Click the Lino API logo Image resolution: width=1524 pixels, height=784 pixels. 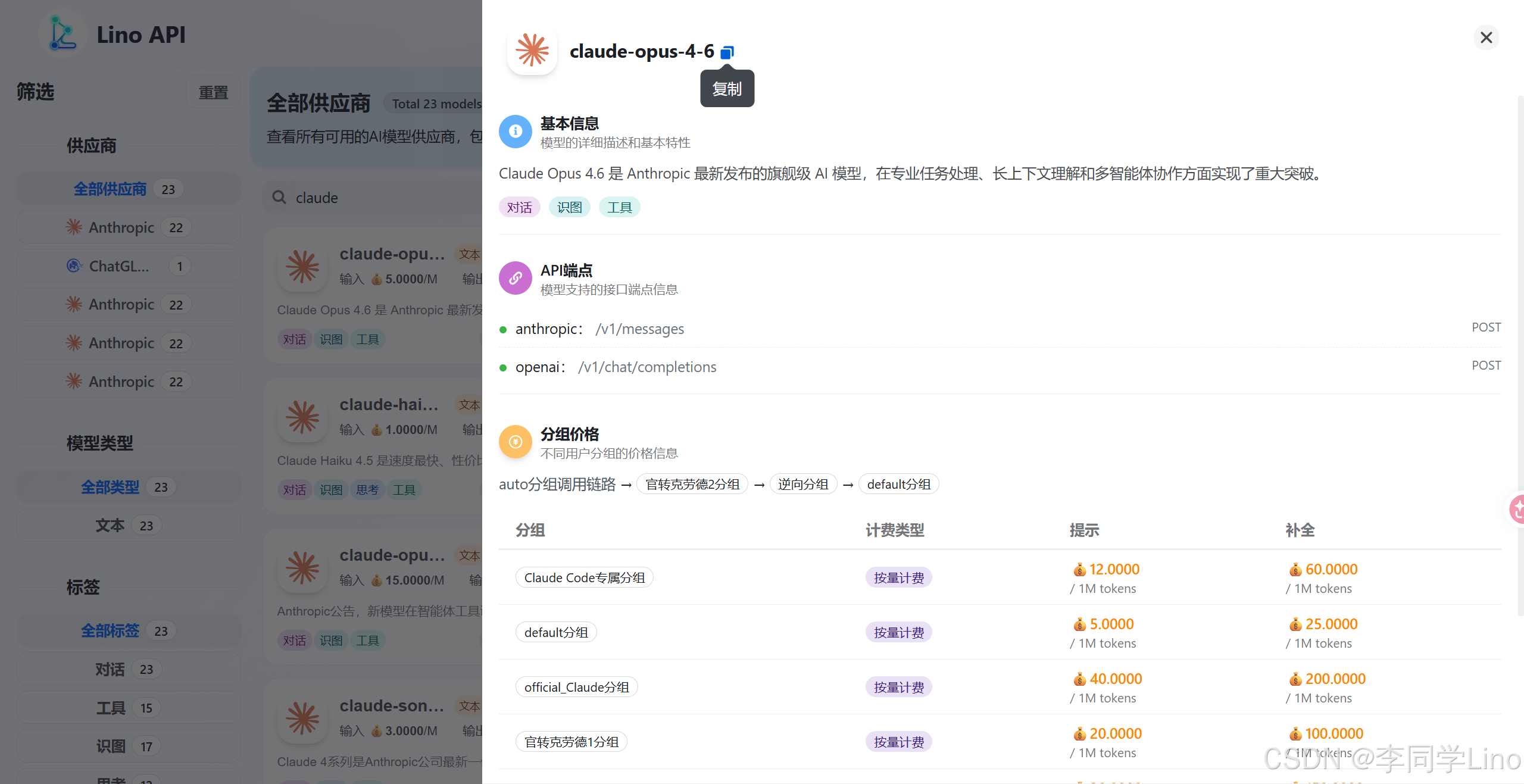[63, 33]
